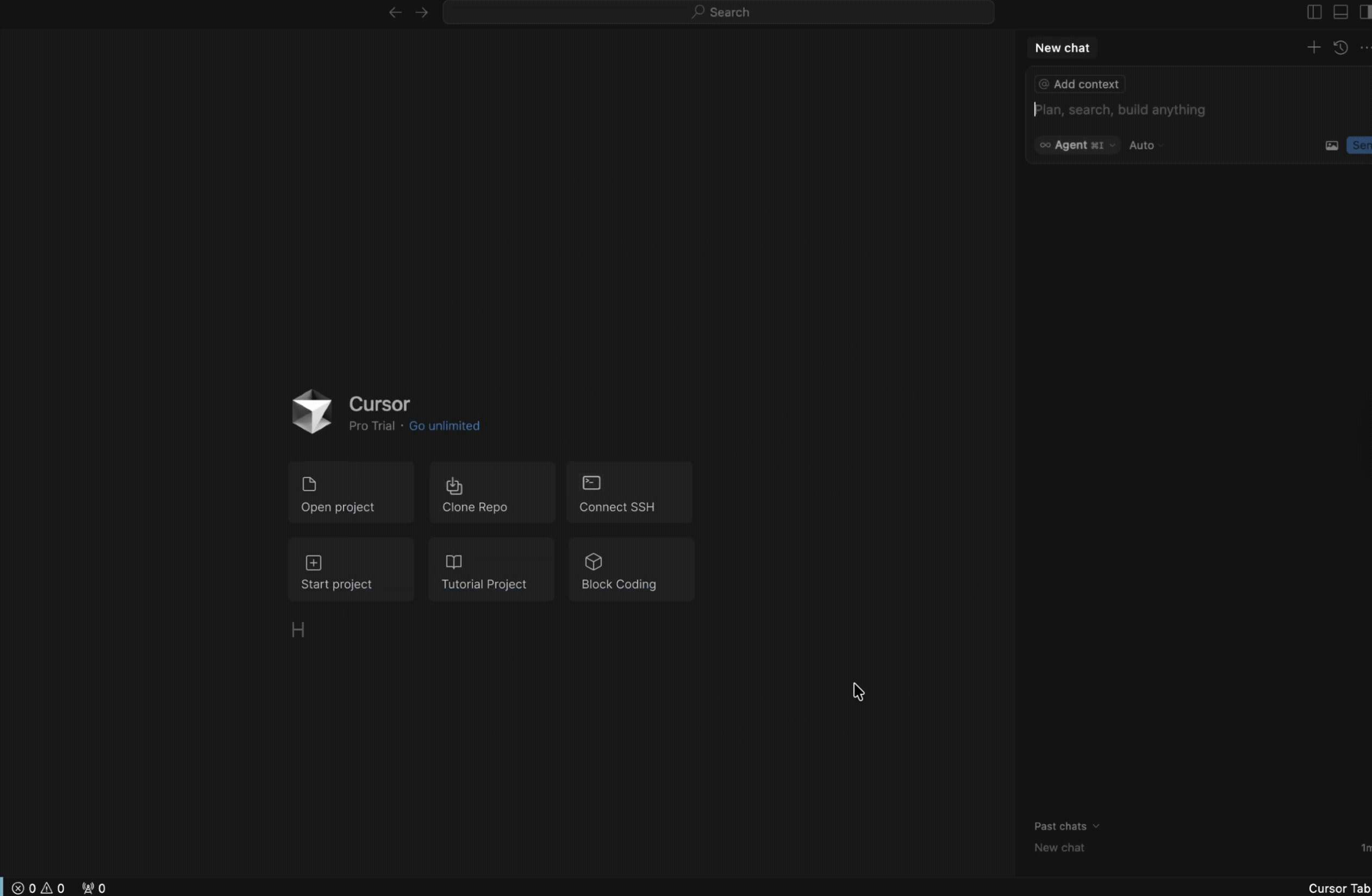Click the forward navigation arrow
The height and width of the screenshot is (896, 1372).
421,12
